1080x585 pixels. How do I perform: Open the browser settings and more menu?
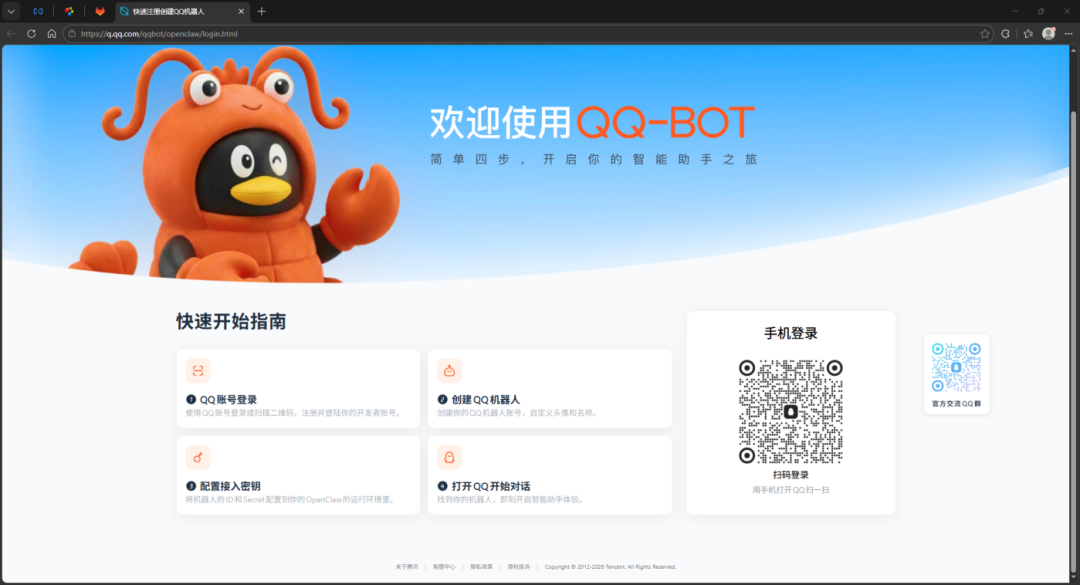coord(1069,34)
